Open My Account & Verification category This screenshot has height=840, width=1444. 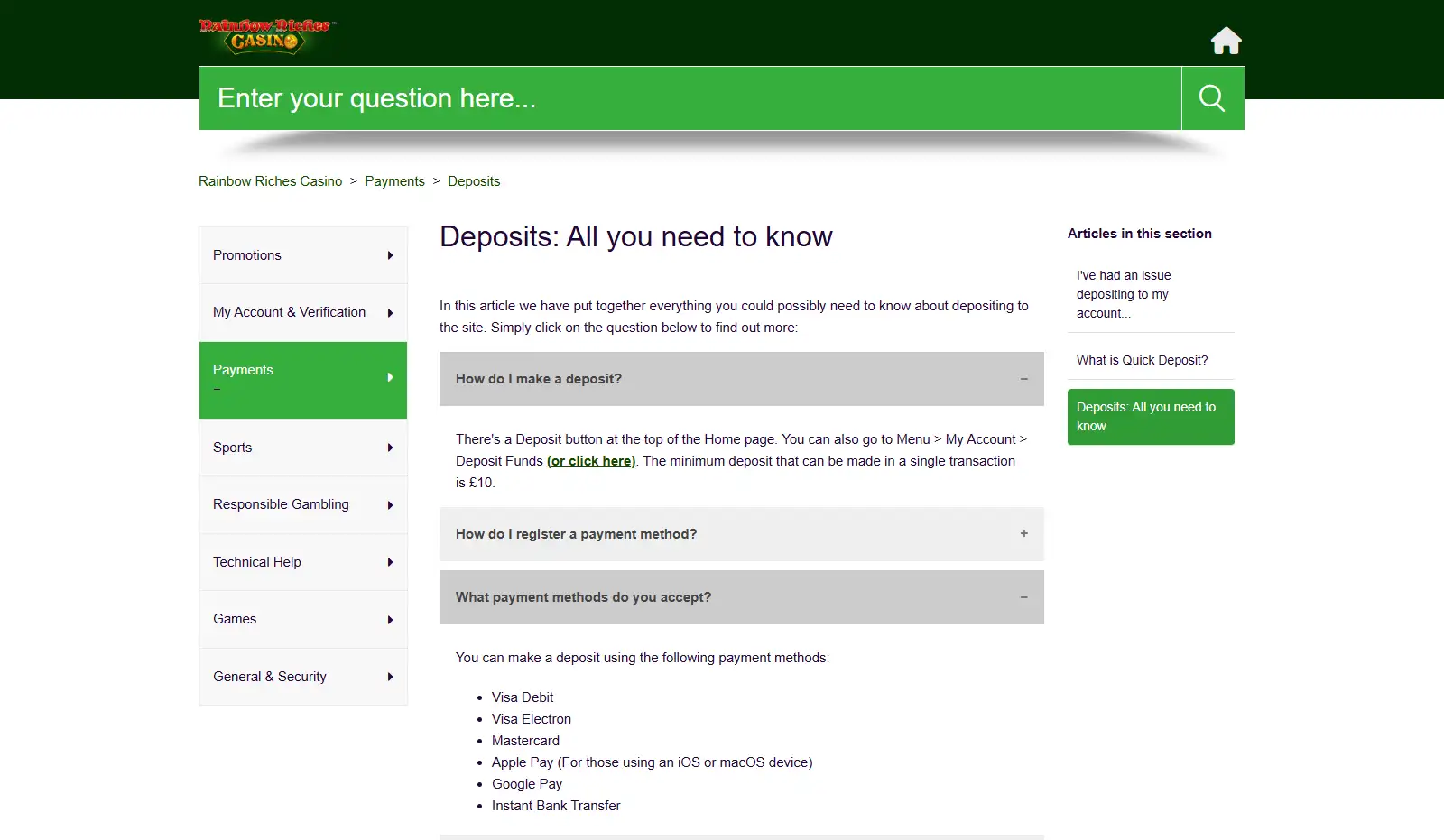(303, 312)
